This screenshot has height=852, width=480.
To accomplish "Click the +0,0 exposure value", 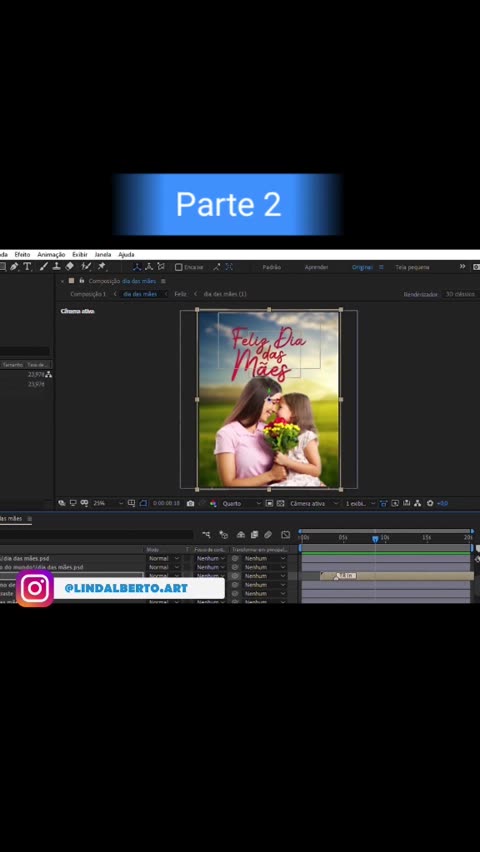I will coord(442,504).
